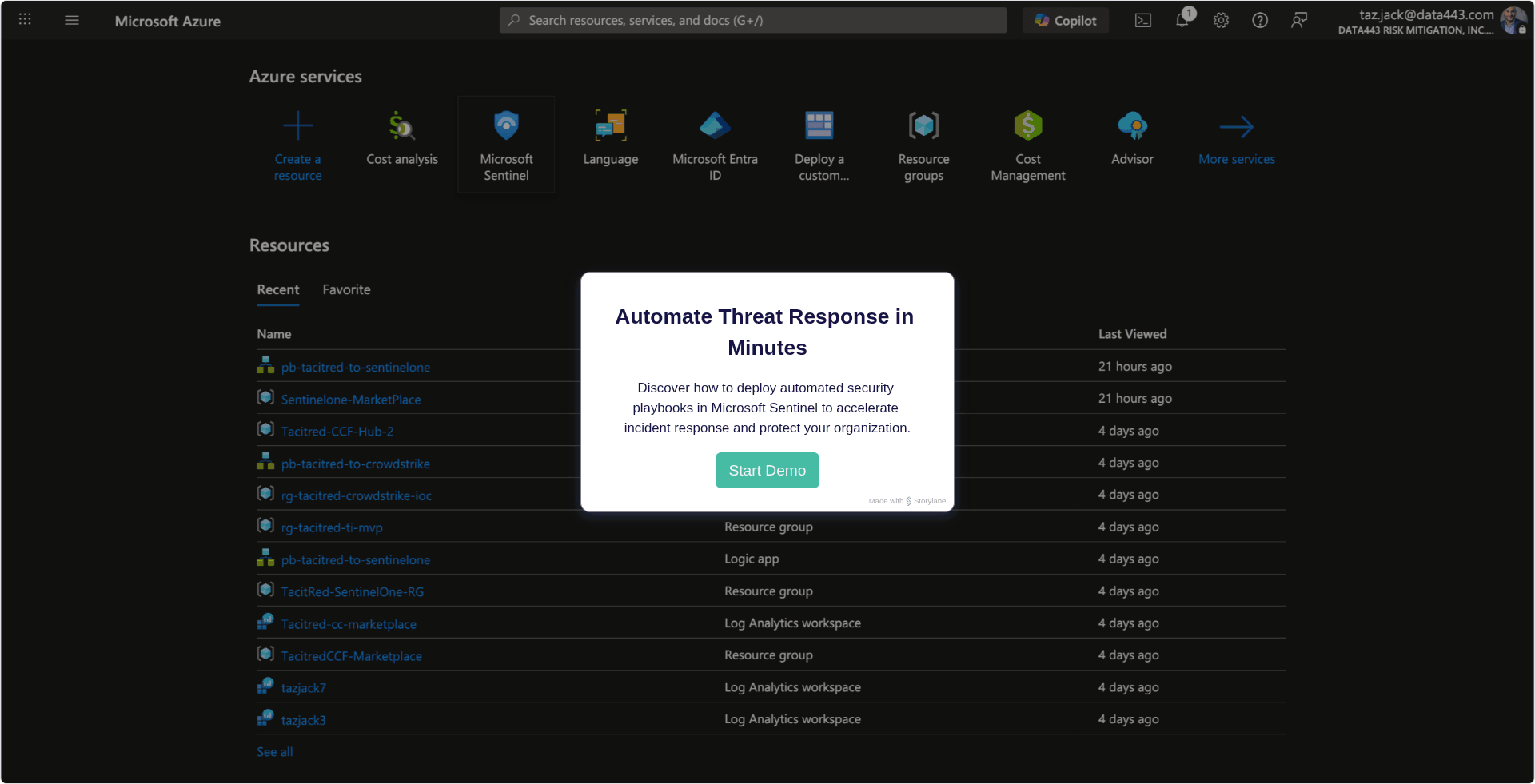Open Tacitred-CCF-Hub-2 resource
The image size is (1535, 784).
click(x=337, y=432)
